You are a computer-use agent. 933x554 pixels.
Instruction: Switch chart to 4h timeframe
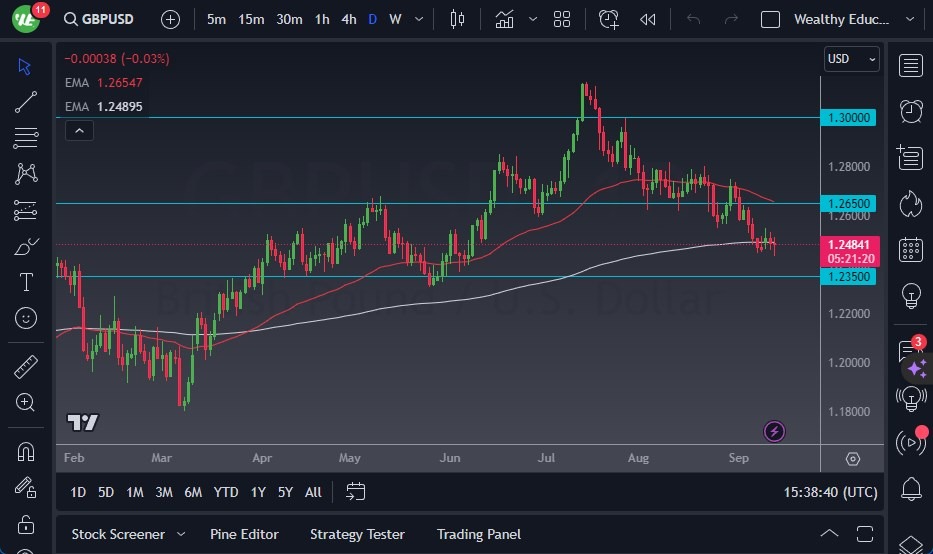coord(349,19)
